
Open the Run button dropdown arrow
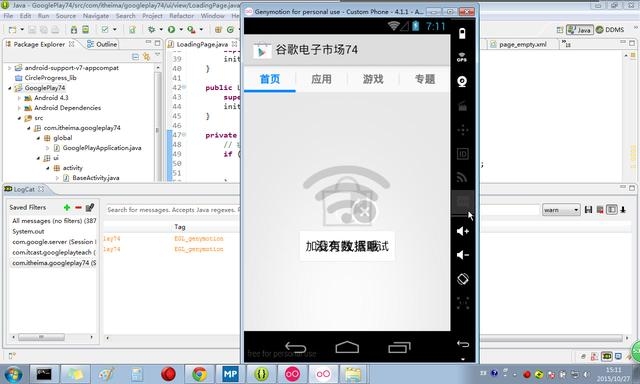coord(181,30)
